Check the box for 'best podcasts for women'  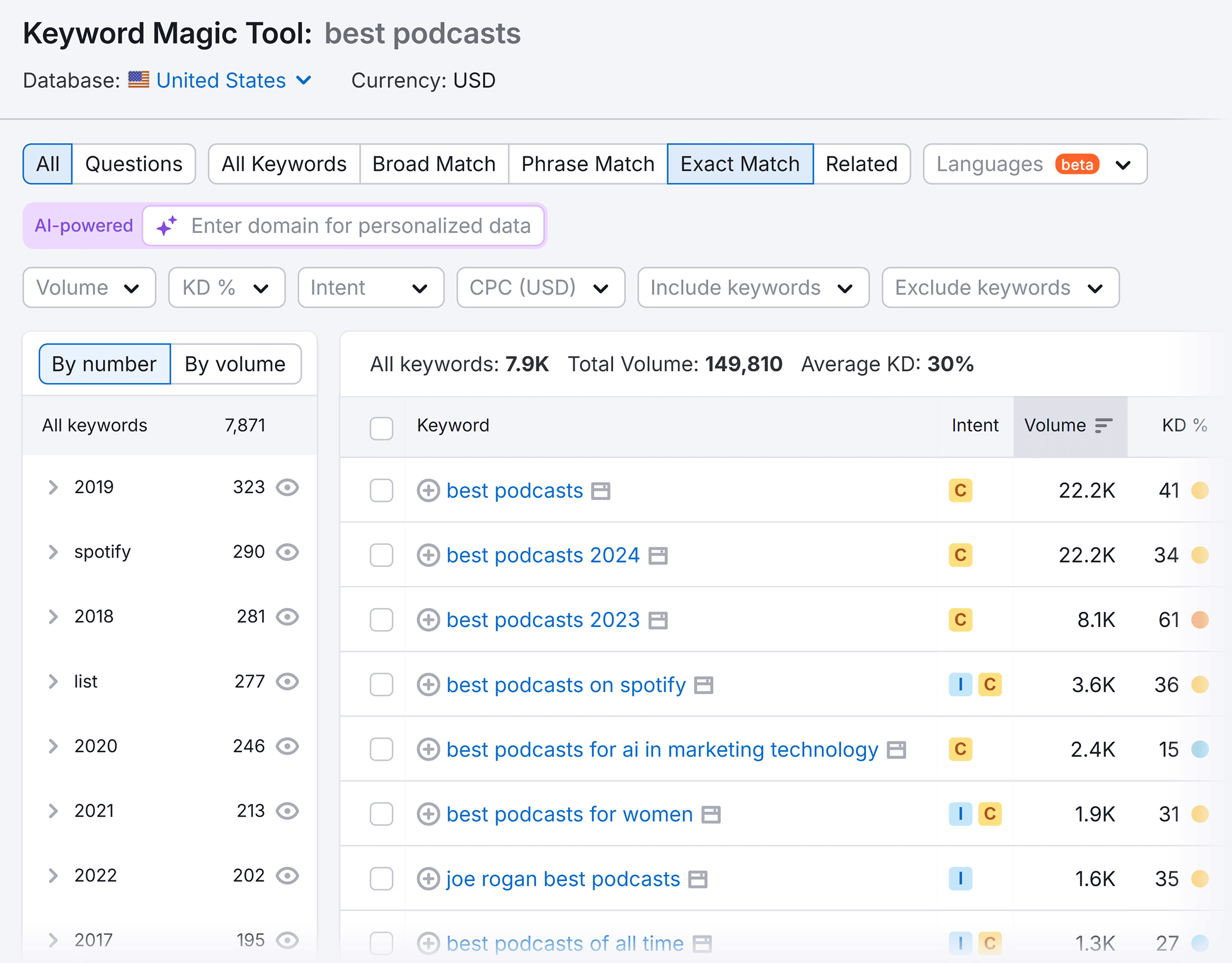[381, 814]
